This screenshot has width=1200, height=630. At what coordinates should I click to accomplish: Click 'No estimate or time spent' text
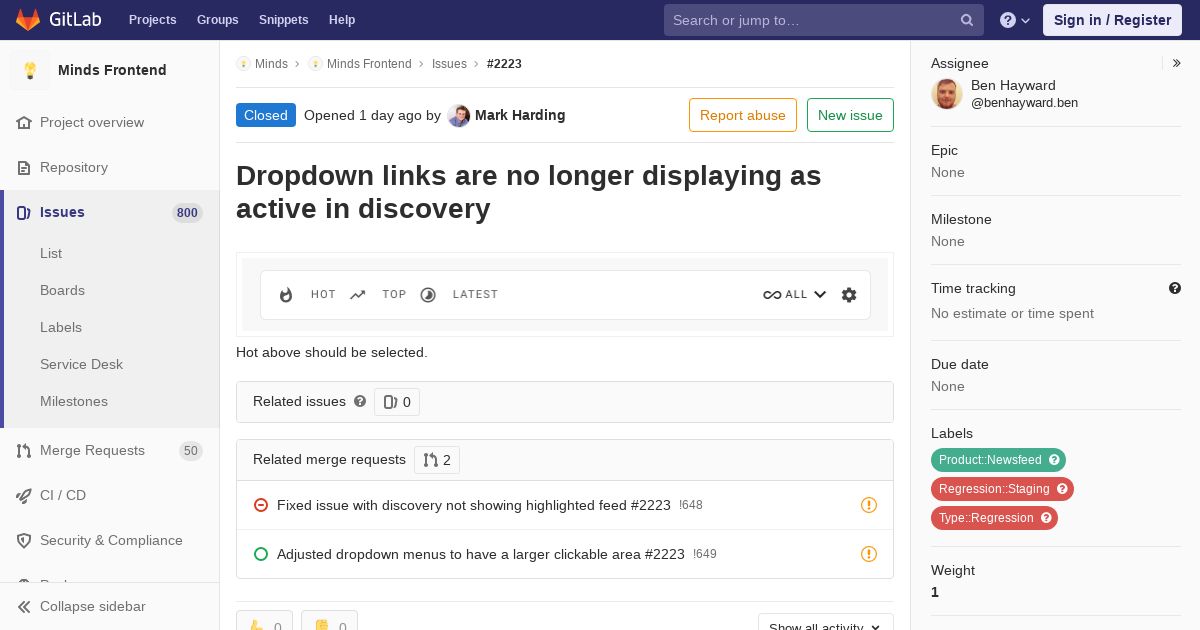(1012, 313)
